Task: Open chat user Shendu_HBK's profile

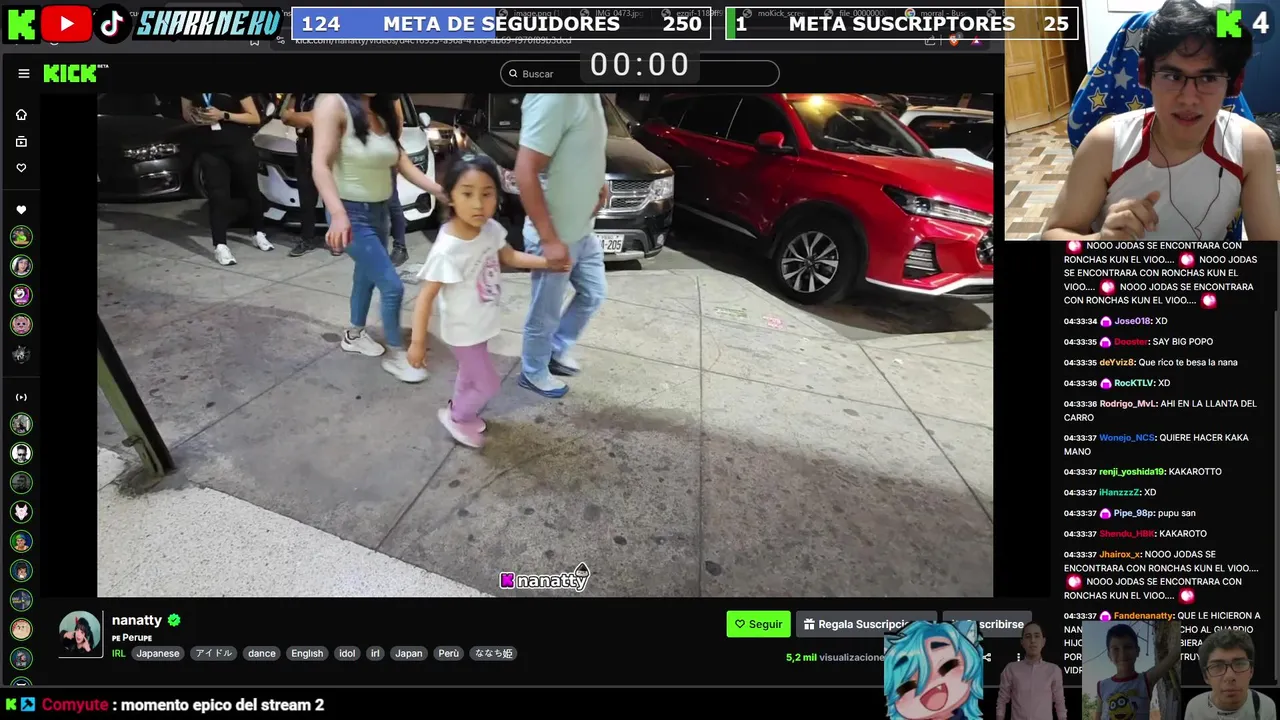Action: [x=1127, y=534]
